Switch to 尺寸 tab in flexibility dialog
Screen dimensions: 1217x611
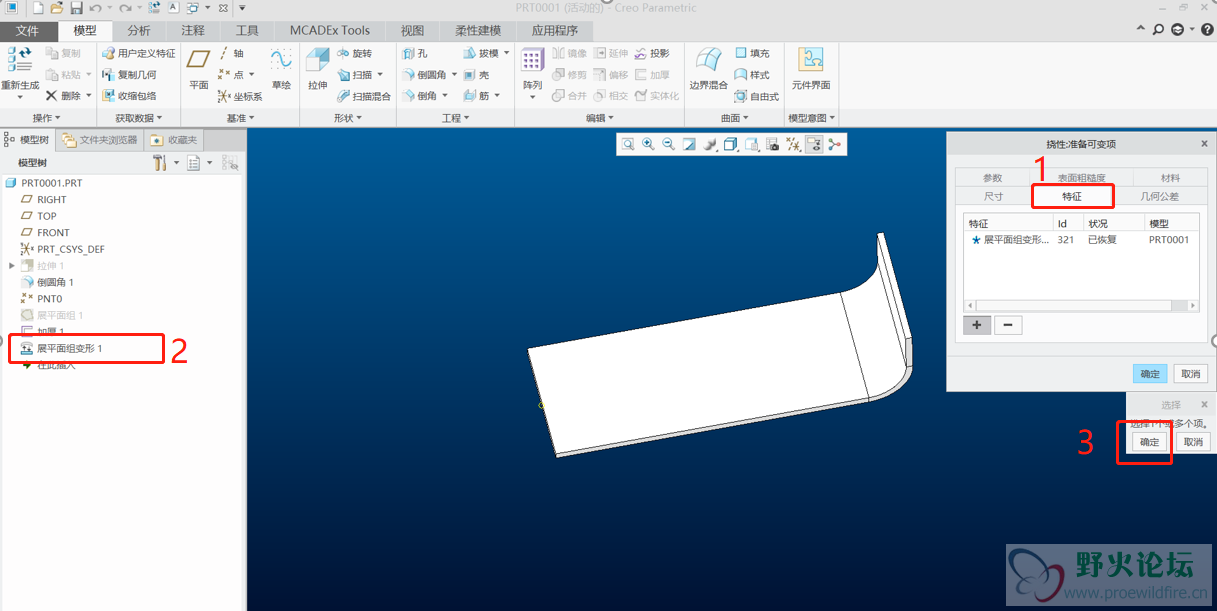click(993, 196)
